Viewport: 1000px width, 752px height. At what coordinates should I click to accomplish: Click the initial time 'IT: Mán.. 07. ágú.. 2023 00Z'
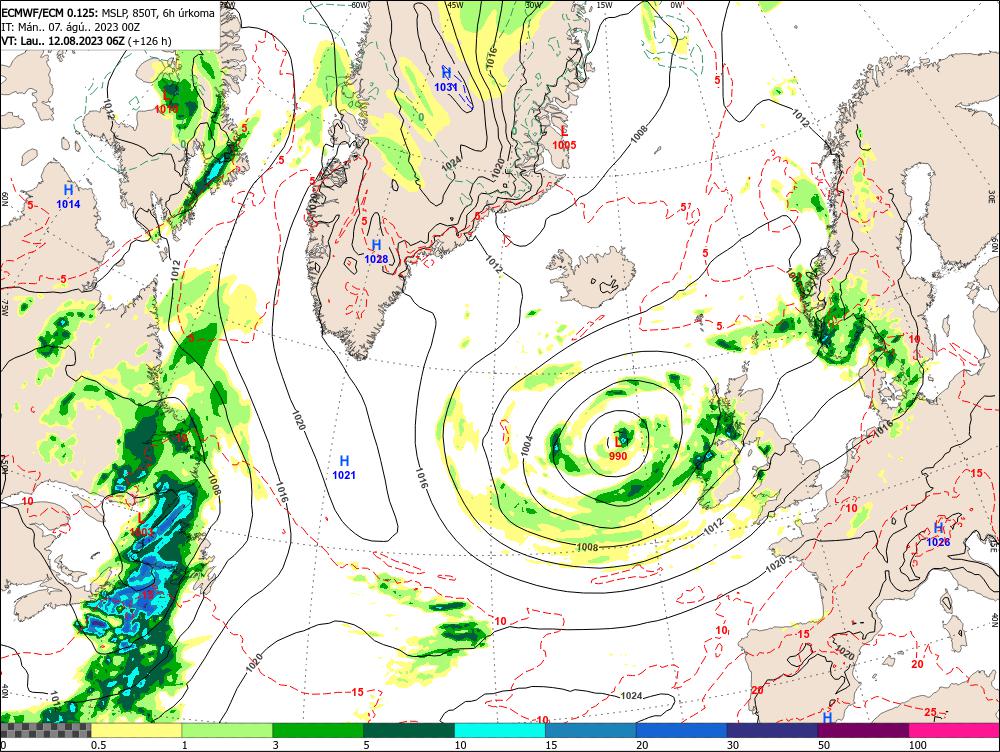(x=71, y=27)
